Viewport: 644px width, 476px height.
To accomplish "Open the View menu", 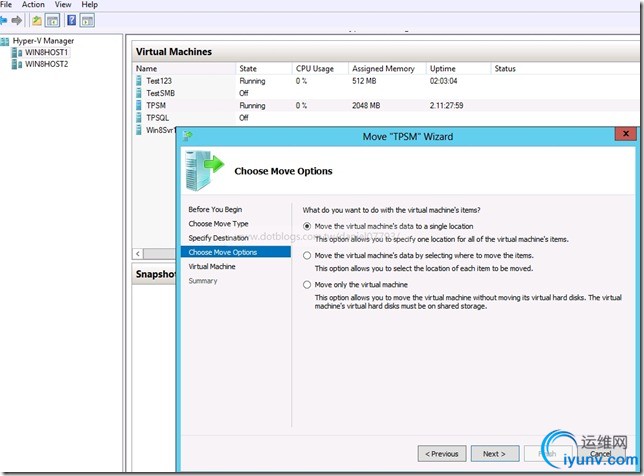I will pyautogui.click(x=63, y=5).
